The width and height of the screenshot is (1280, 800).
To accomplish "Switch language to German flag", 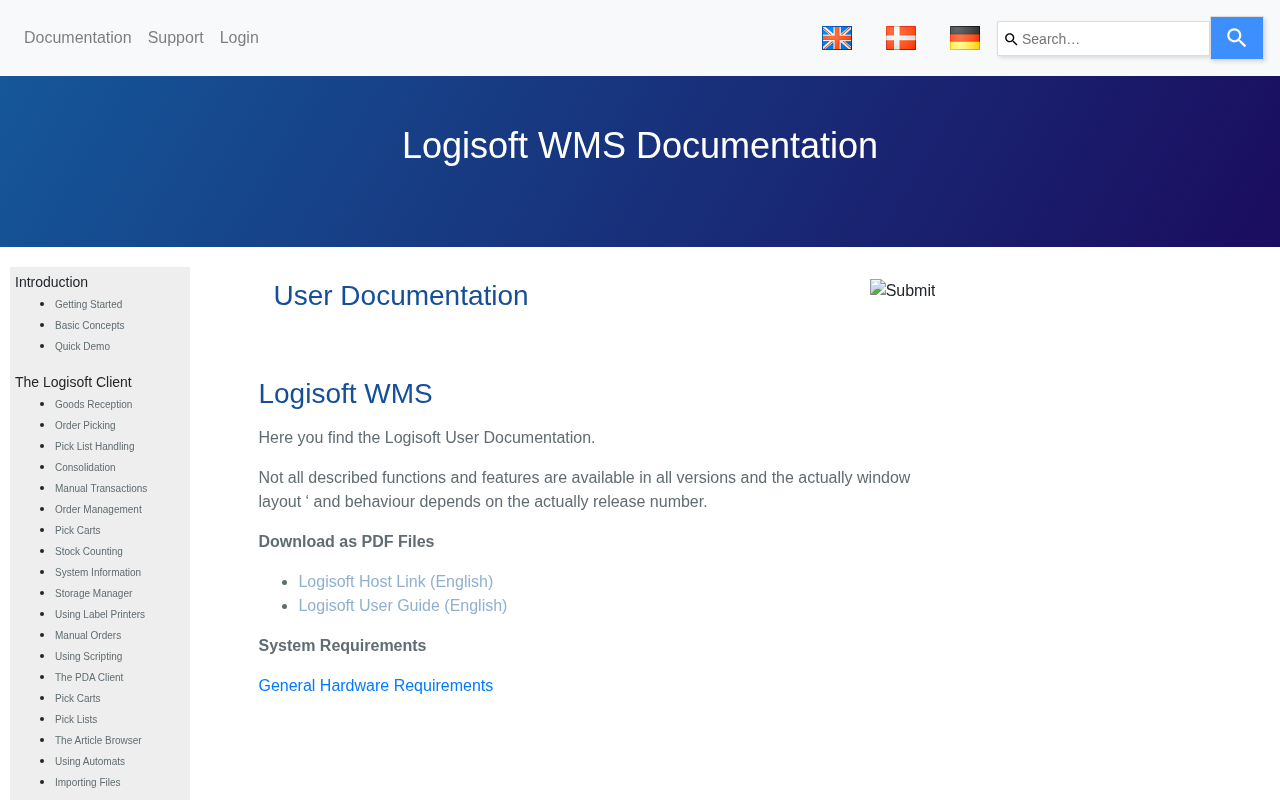I will click(x=965, y=38).
